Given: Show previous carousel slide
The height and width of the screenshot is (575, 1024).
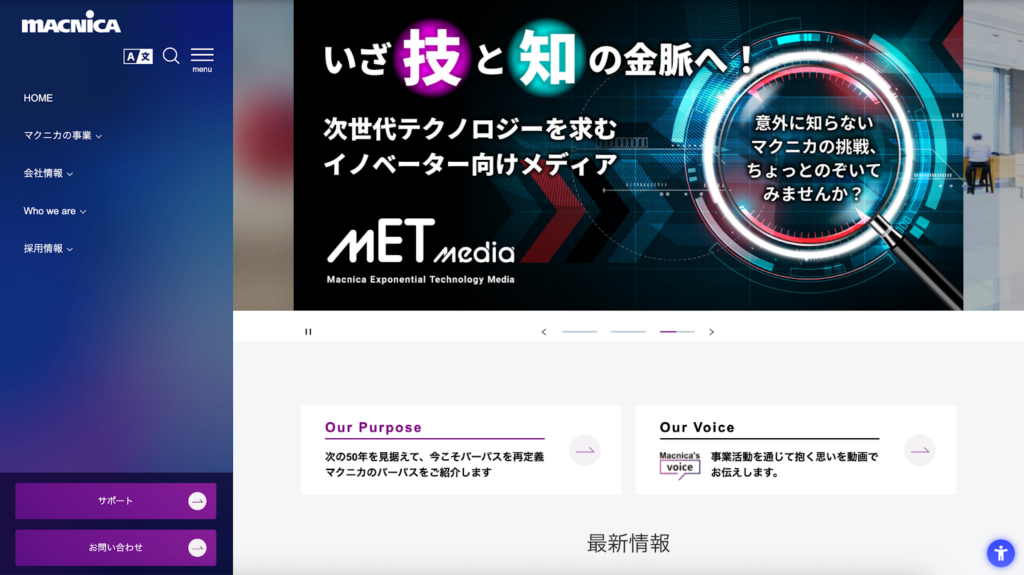Looking at the screenshot, I should point(543,332).
